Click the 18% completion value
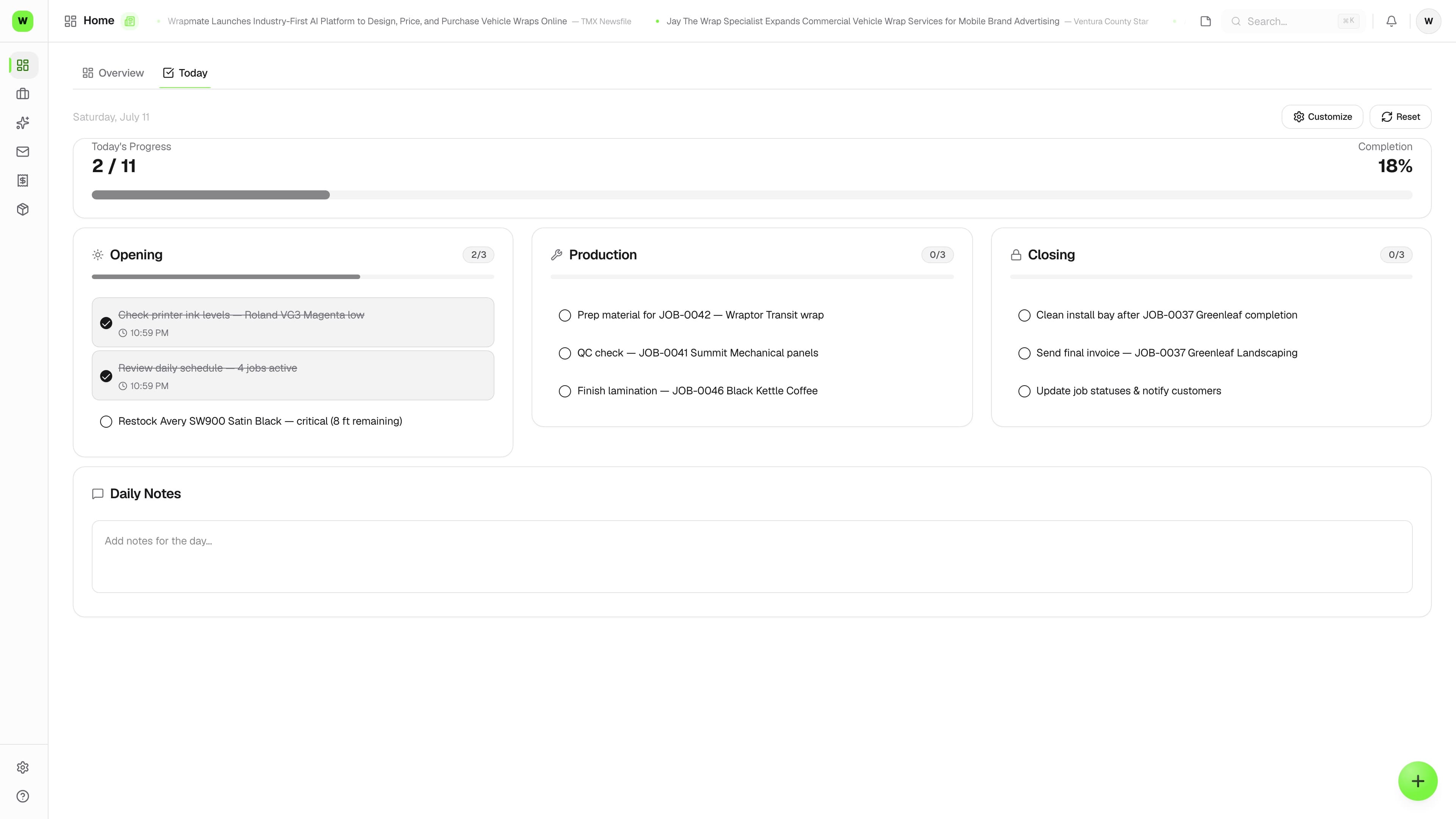The height and width of the screenshot is (819, 1456). click(x=1395, y=166)
